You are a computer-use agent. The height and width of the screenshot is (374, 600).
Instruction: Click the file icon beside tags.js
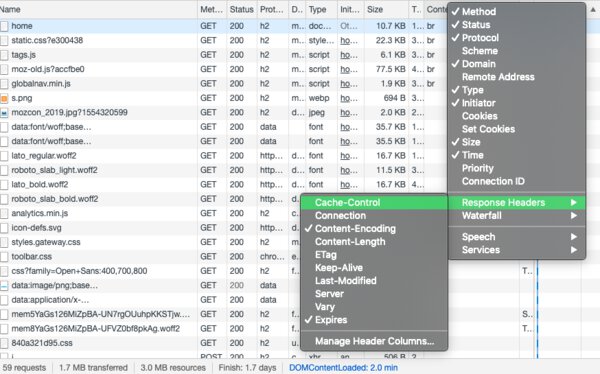pos(4,55)
